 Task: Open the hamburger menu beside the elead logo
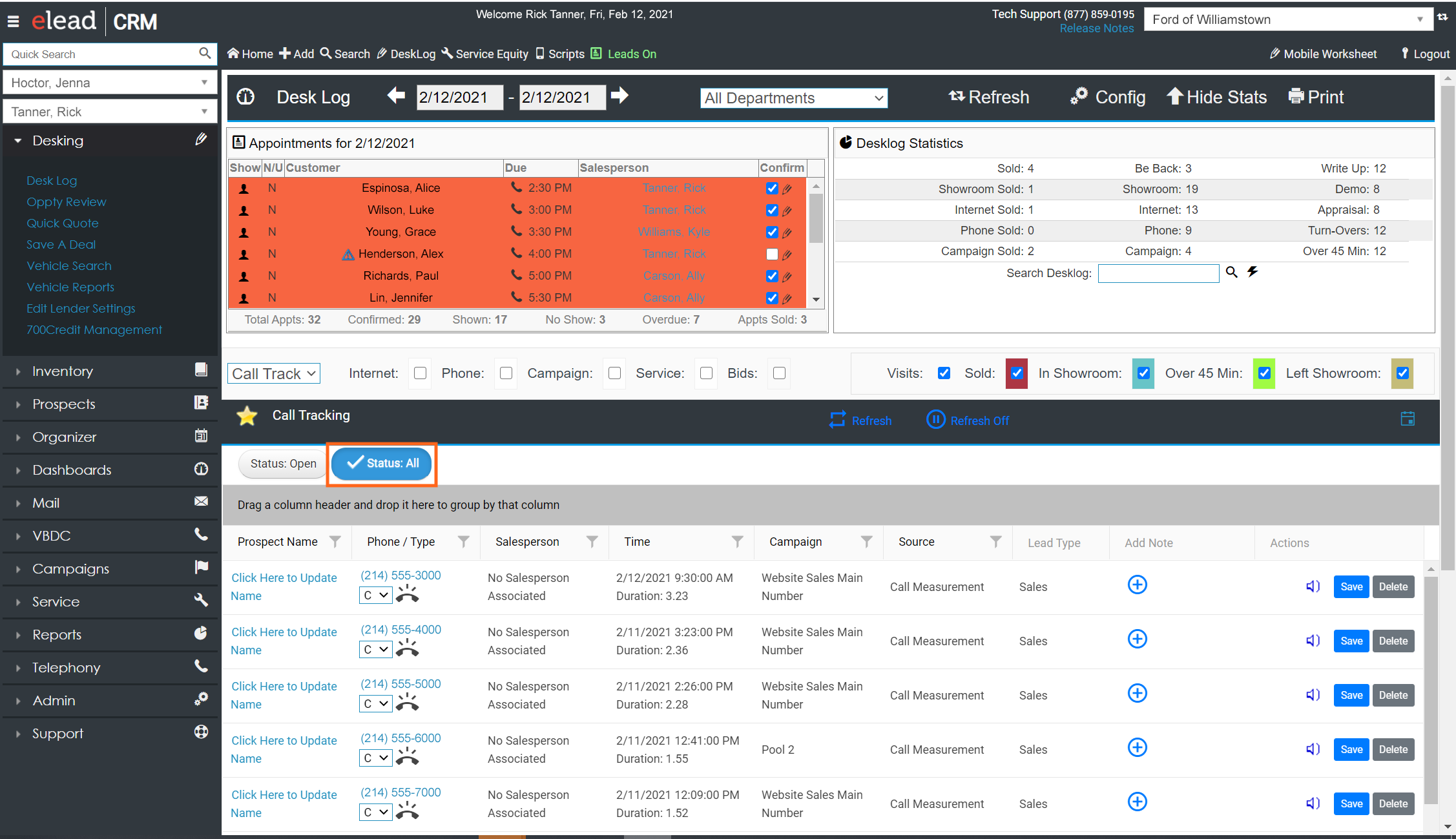tap(13, 21)
